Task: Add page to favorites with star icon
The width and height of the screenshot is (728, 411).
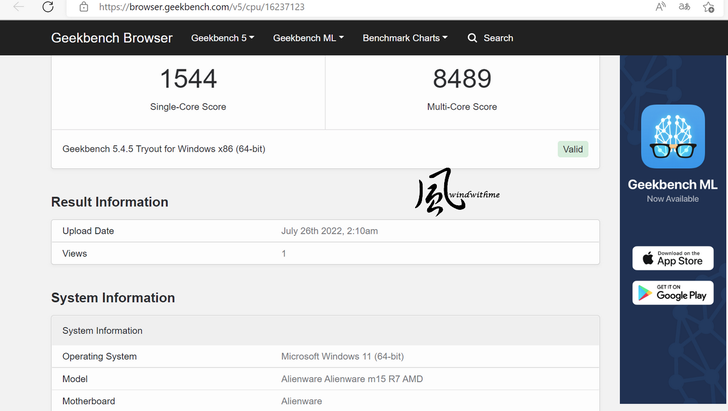Action: click(x=708, y=7)
